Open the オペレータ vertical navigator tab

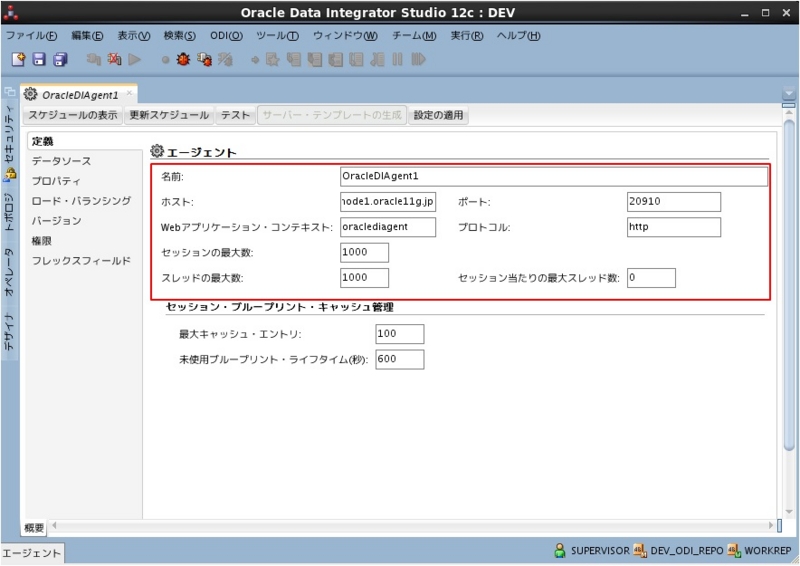(9, 272)
